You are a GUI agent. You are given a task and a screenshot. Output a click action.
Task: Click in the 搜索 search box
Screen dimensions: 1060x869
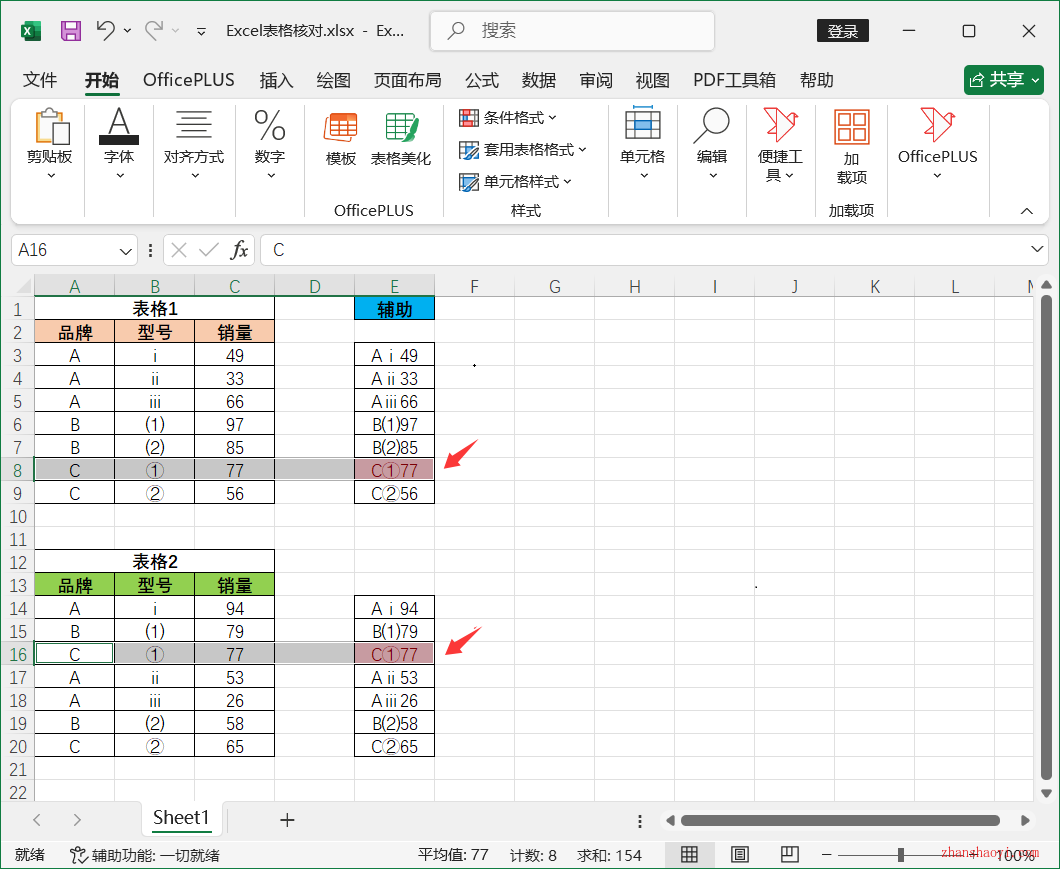point(572,30)
